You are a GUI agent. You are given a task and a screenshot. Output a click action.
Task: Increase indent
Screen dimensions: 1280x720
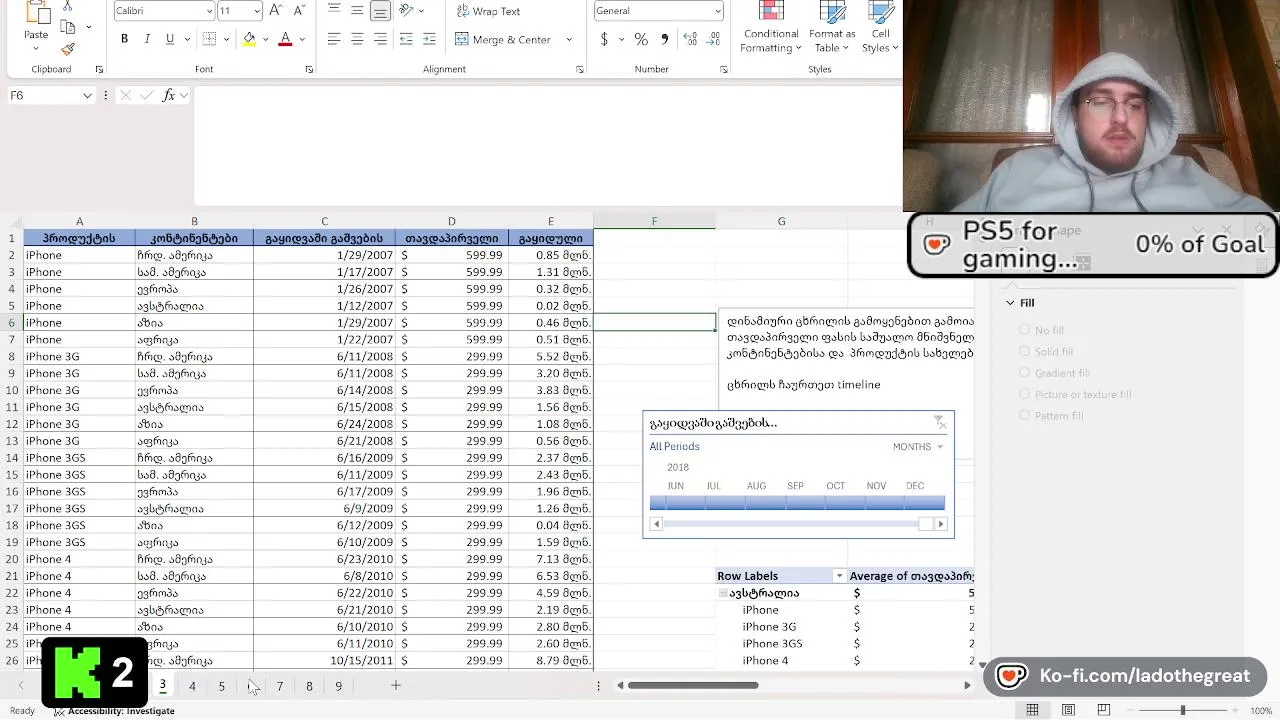[x=429, y=39]
